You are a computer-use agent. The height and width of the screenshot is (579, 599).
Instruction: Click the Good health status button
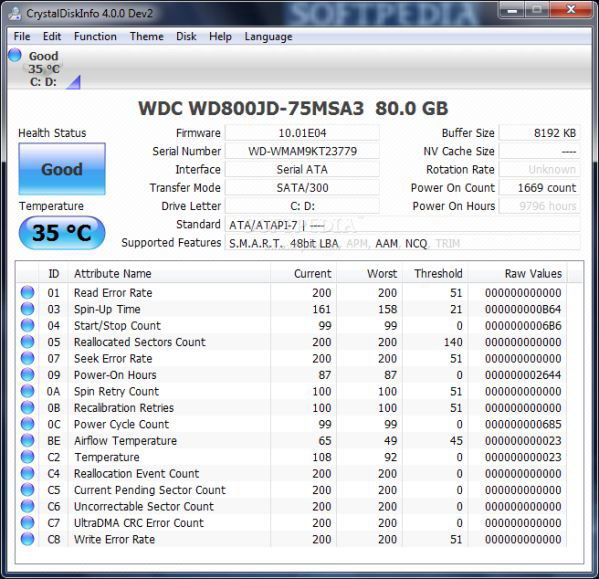pyautogui.click(x=62, y=169)
